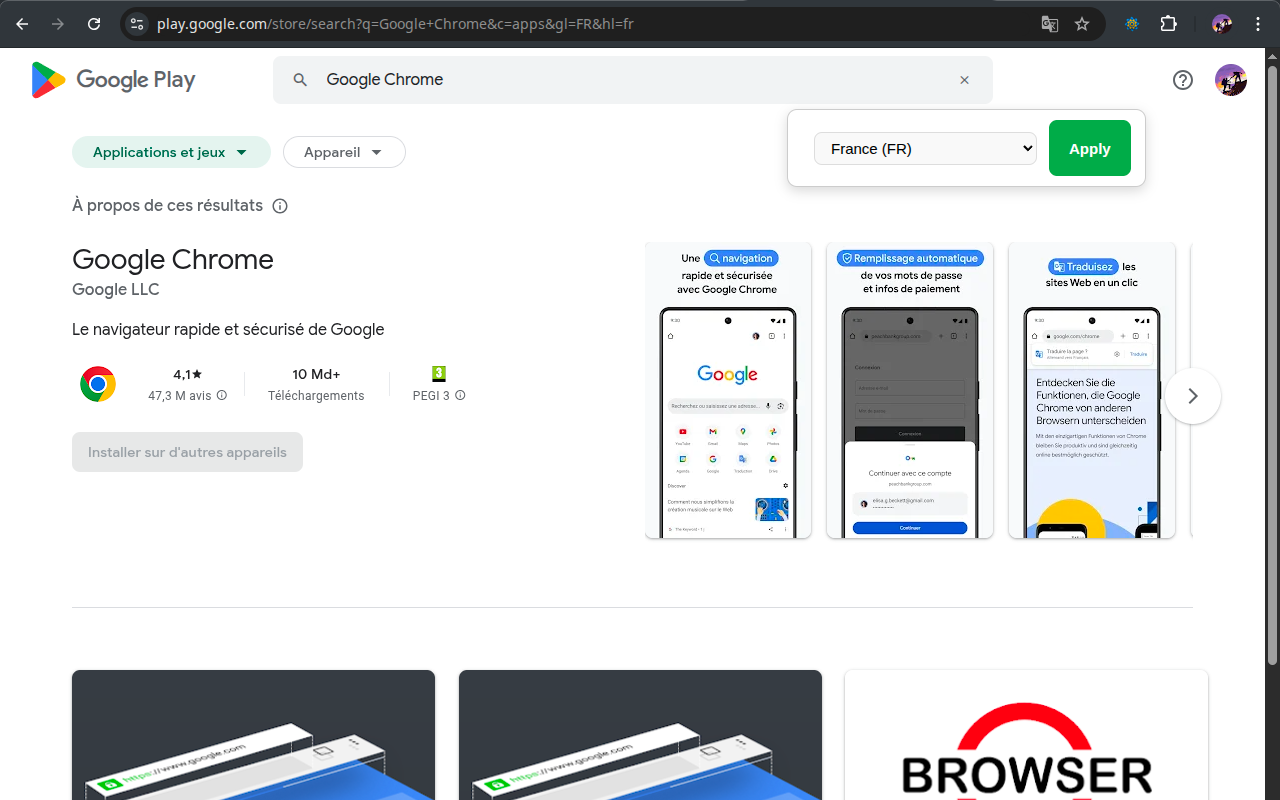Click the PEGI 3 rating badge
This screenshot has height=800, width=1280.
438,374
